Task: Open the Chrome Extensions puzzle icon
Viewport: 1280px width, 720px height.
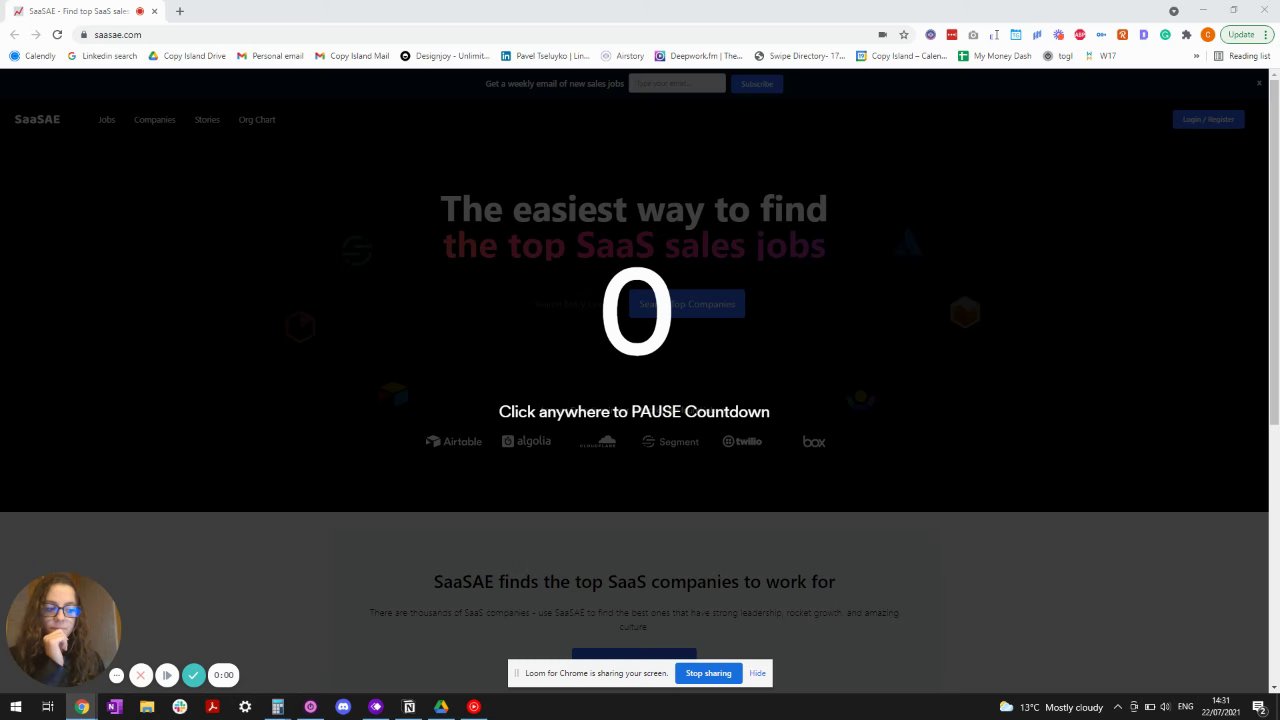Action: point(1186,34)
